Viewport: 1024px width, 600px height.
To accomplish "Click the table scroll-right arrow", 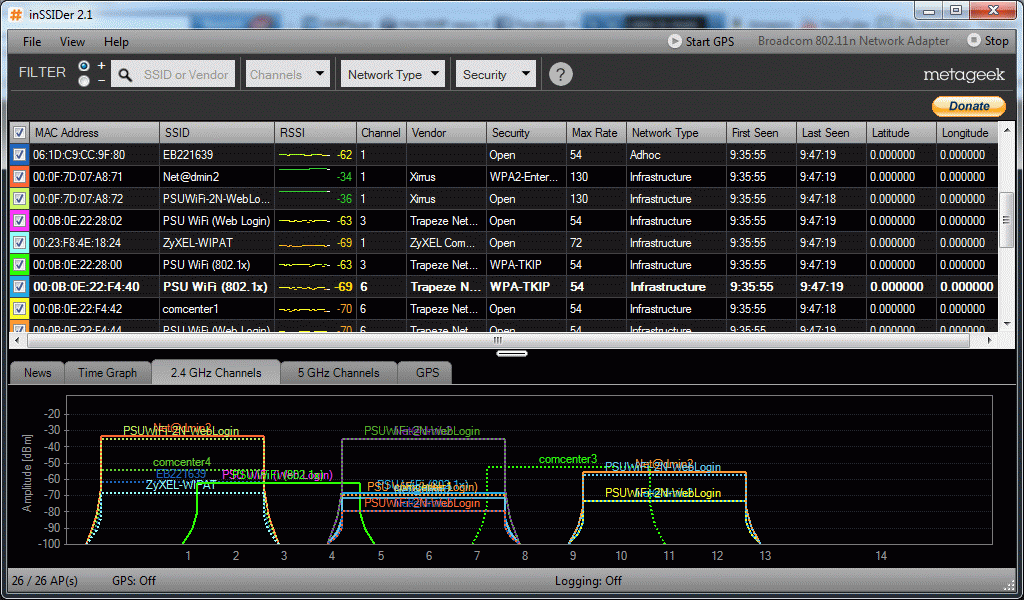I will [x=989, y=340].
